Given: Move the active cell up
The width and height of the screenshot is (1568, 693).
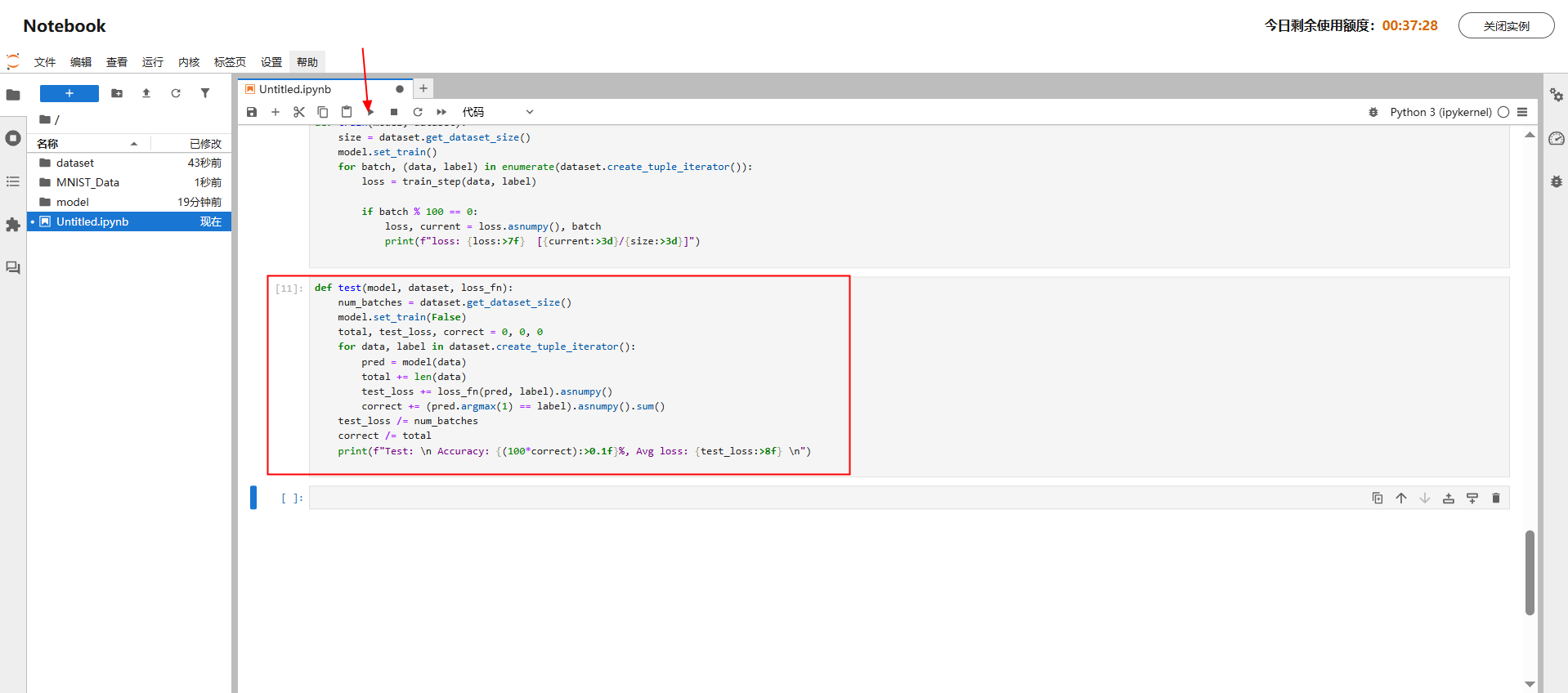Looking at the screenshot, I should [1401, 498].
